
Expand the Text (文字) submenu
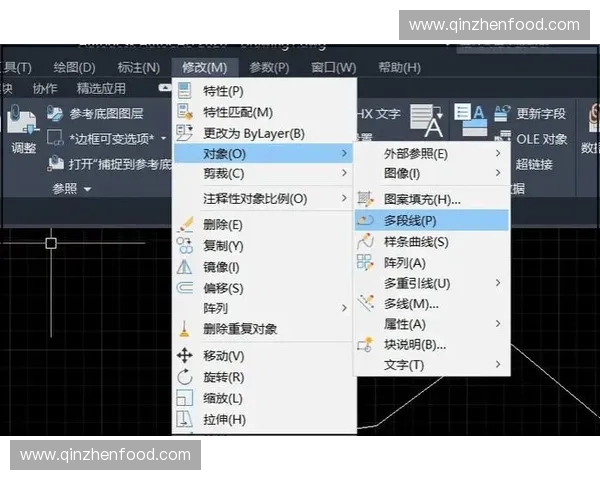point(498,364)
